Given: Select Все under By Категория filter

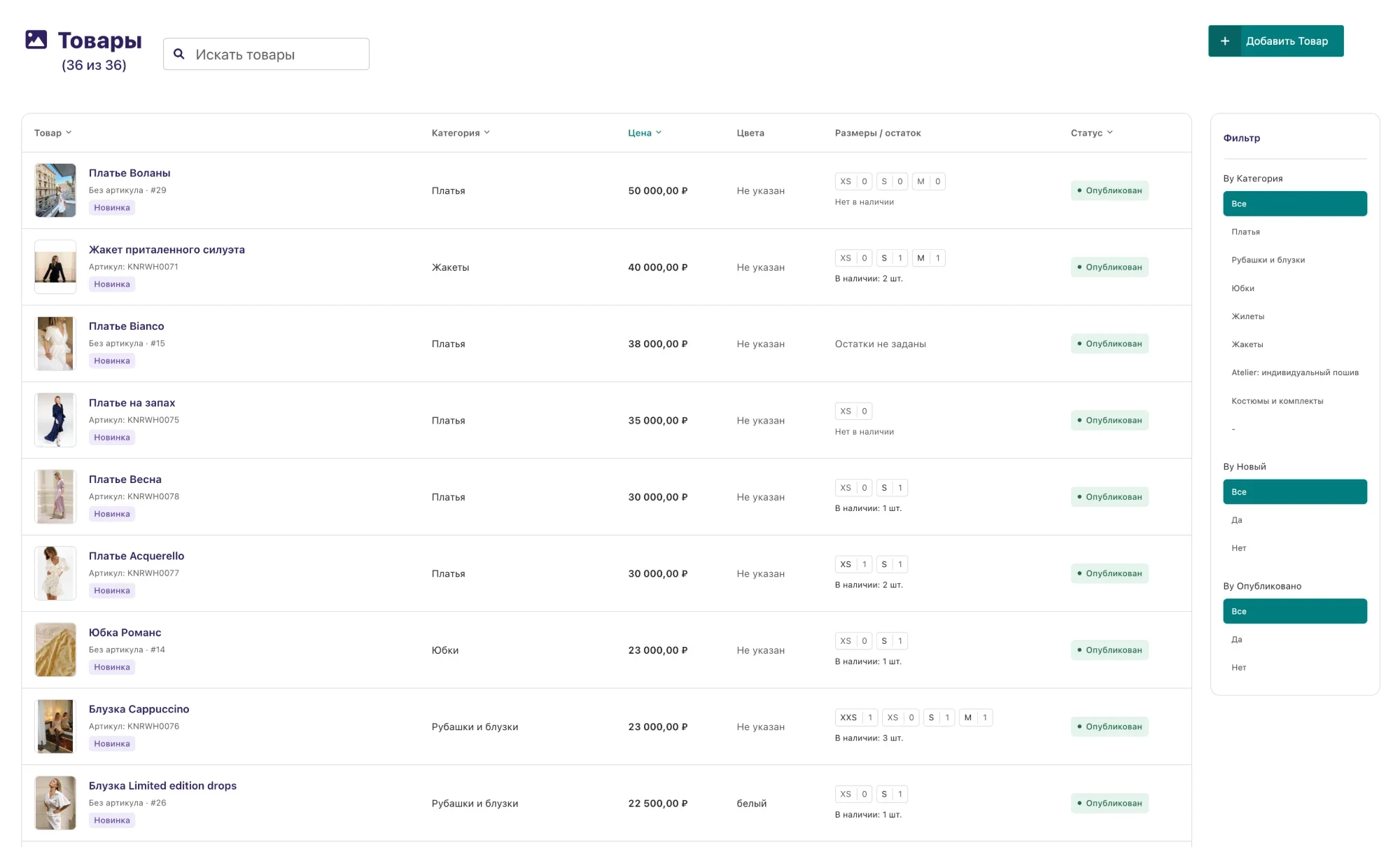Looking at the screenshot, I should [1294, 204].
